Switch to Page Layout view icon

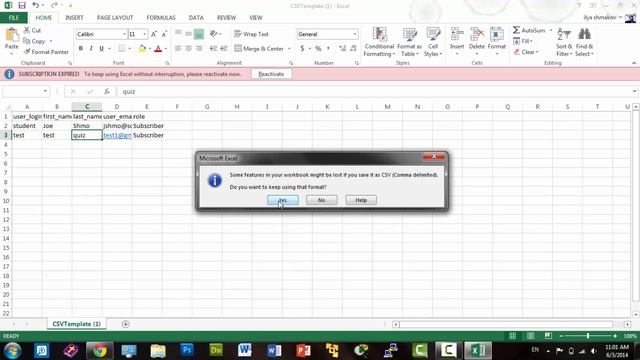[x=530, y=336]
